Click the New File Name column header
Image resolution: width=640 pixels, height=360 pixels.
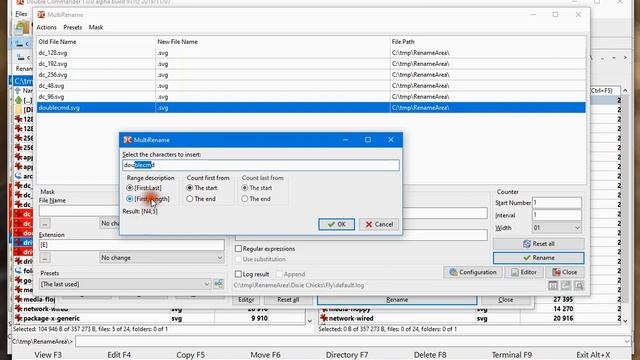click(x=273, y=42)
